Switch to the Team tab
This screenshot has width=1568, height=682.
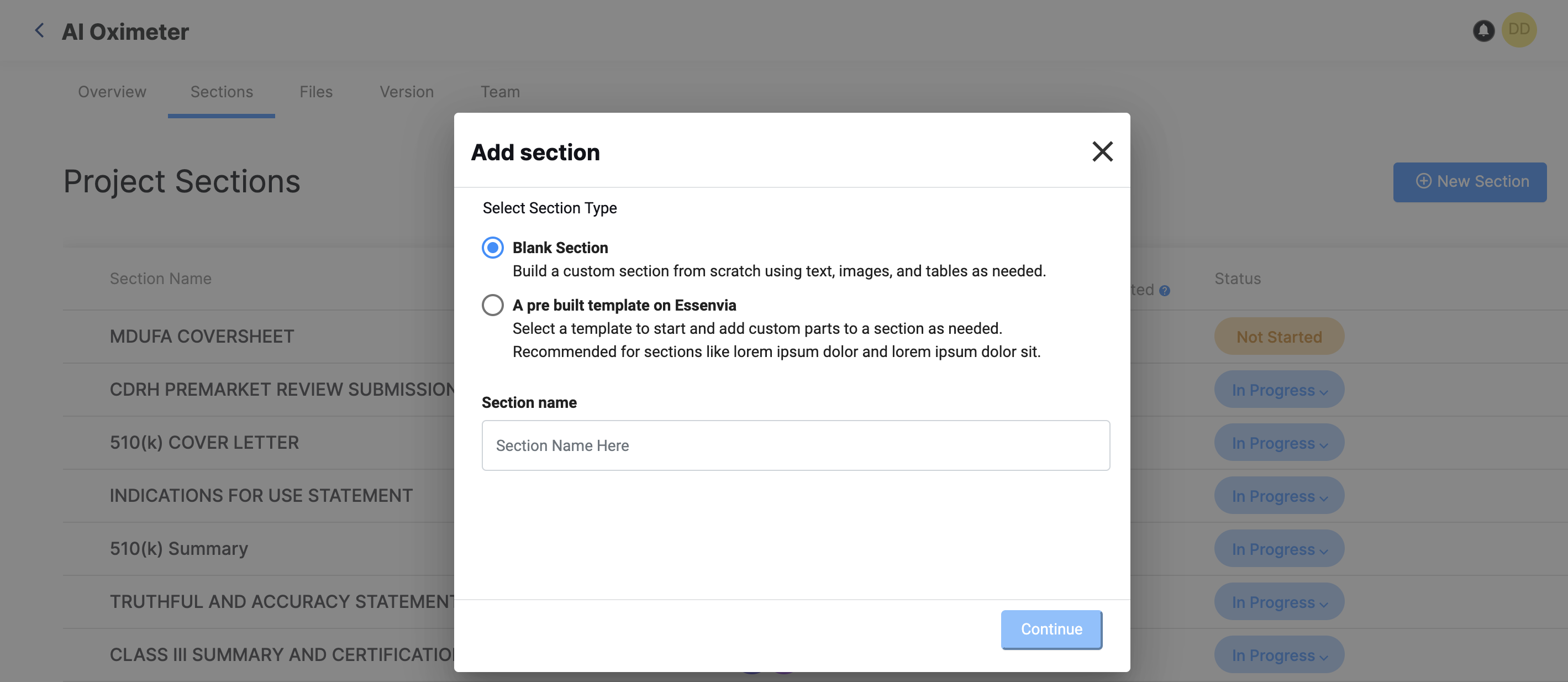(x=501, y=92)
